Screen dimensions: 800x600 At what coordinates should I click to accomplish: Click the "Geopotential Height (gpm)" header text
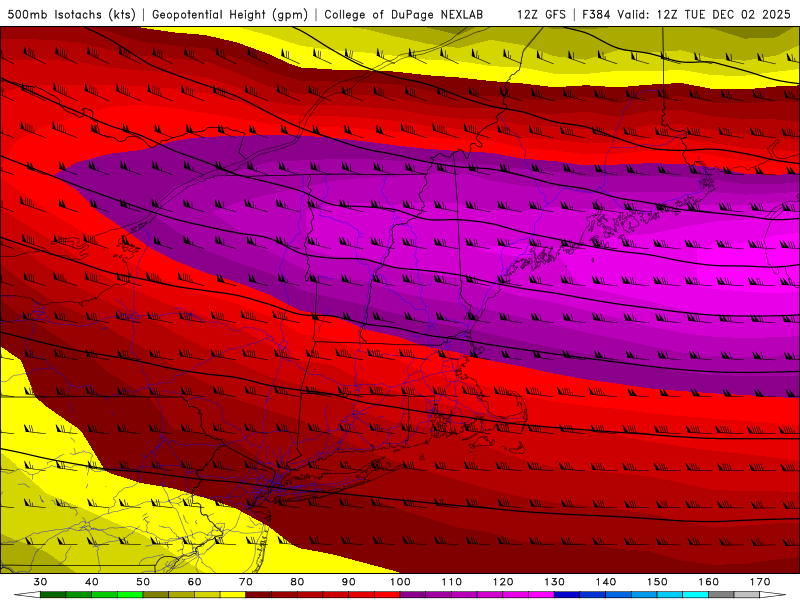click(x=230, y=14)
